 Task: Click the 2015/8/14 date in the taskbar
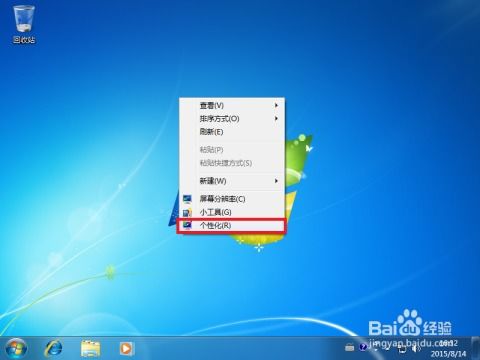pyautogui.click(x=448, y=353)
